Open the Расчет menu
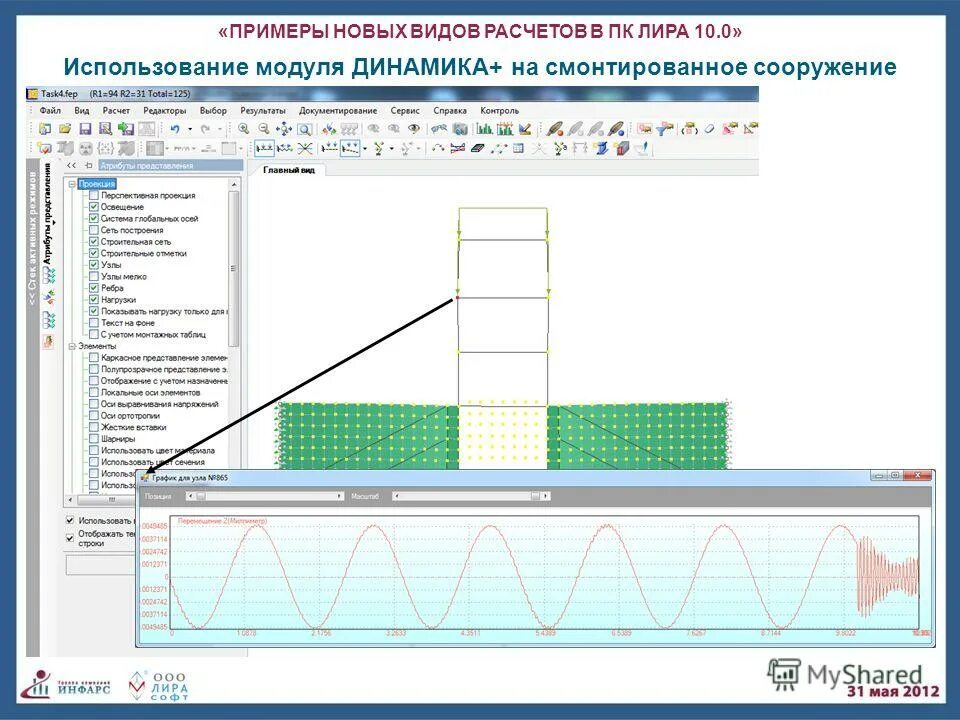The image size is (960, 720). pos(116,111)
